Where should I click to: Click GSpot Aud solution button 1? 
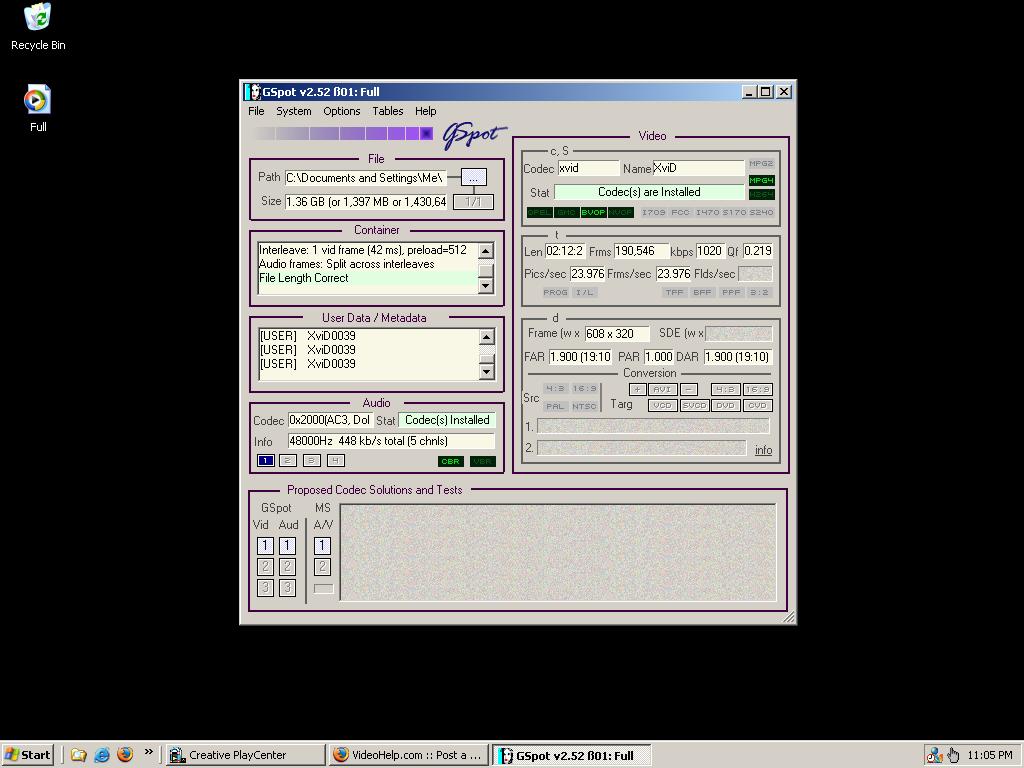point(287,545)
